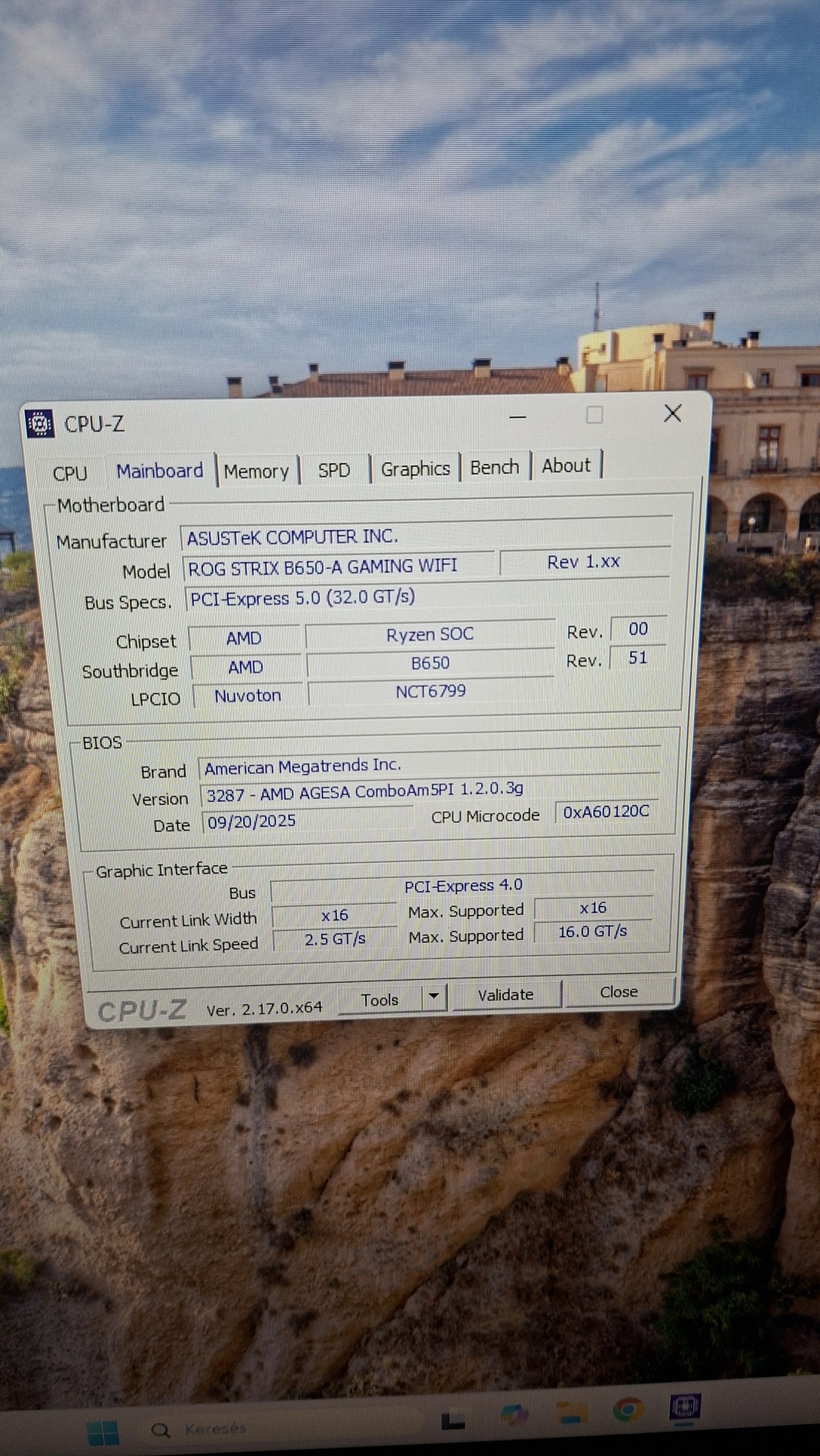Click Current Link Speed 2.5 GT/s value

click(335, 939)
